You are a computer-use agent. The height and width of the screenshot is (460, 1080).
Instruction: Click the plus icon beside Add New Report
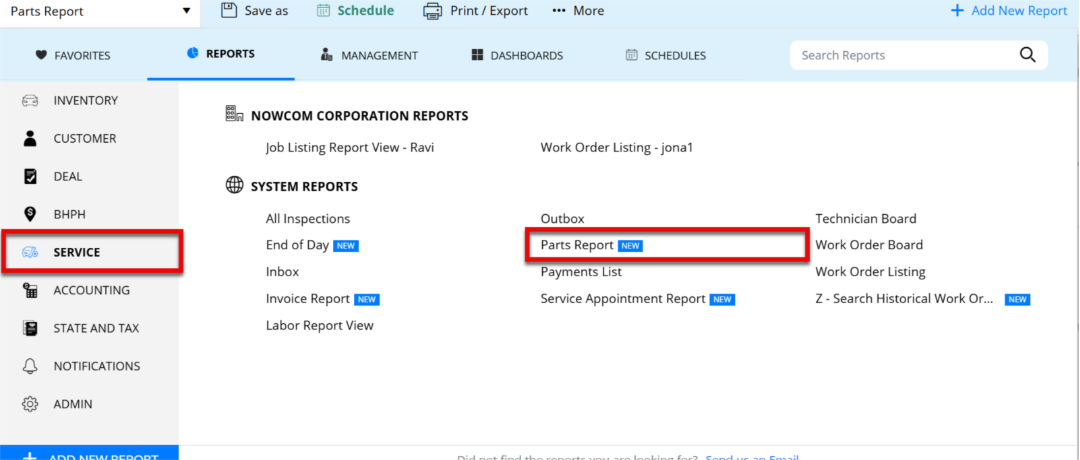(957, 11)
